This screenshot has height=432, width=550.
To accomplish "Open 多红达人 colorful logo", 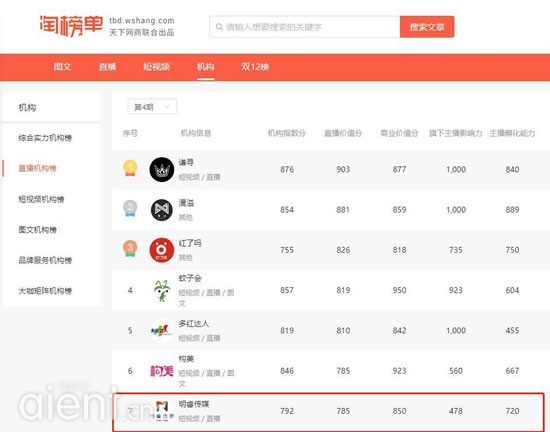I will 162,330.
